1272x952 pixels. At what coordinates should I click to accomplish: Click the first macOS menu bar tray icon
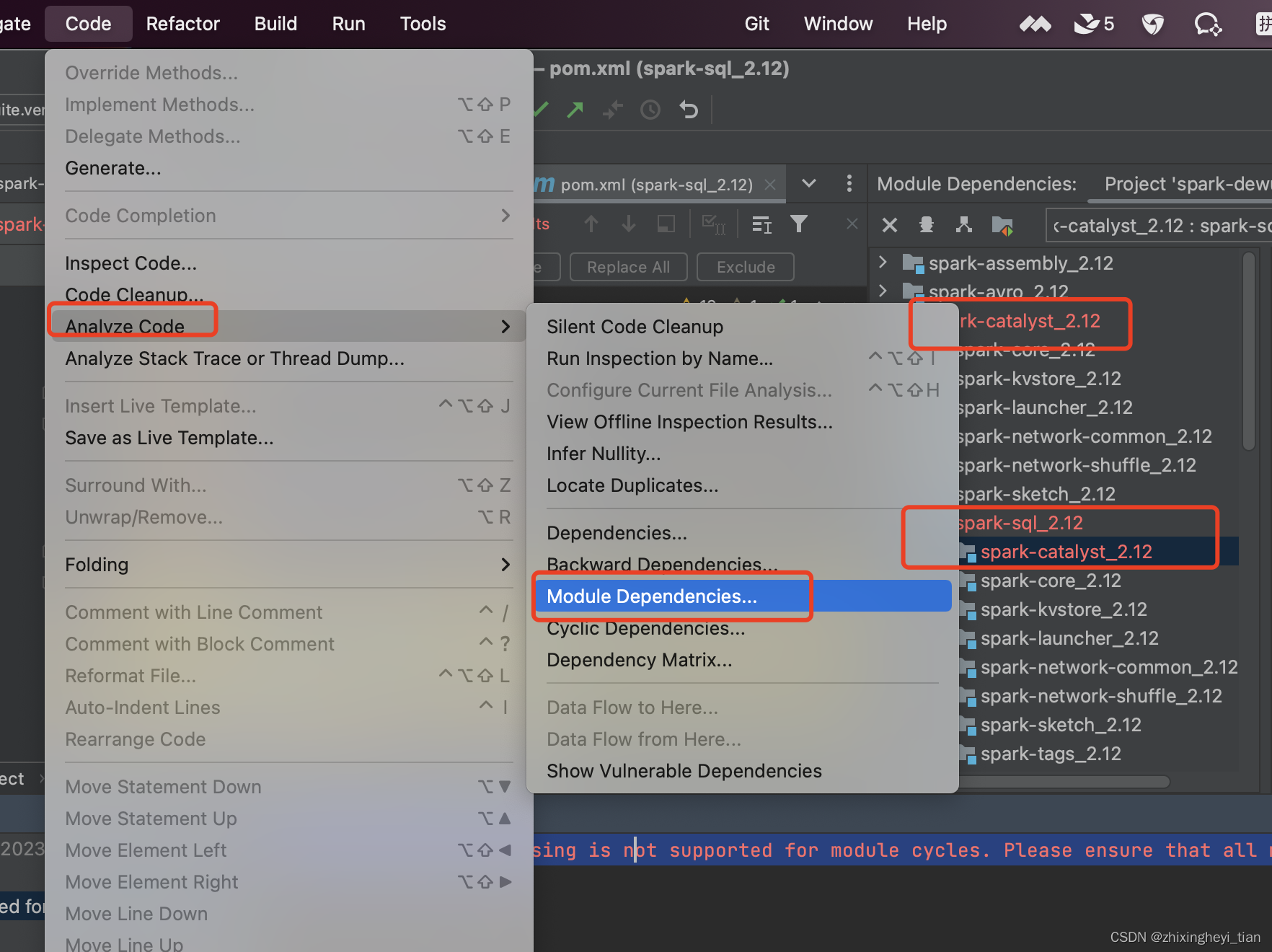(1035, 25)
